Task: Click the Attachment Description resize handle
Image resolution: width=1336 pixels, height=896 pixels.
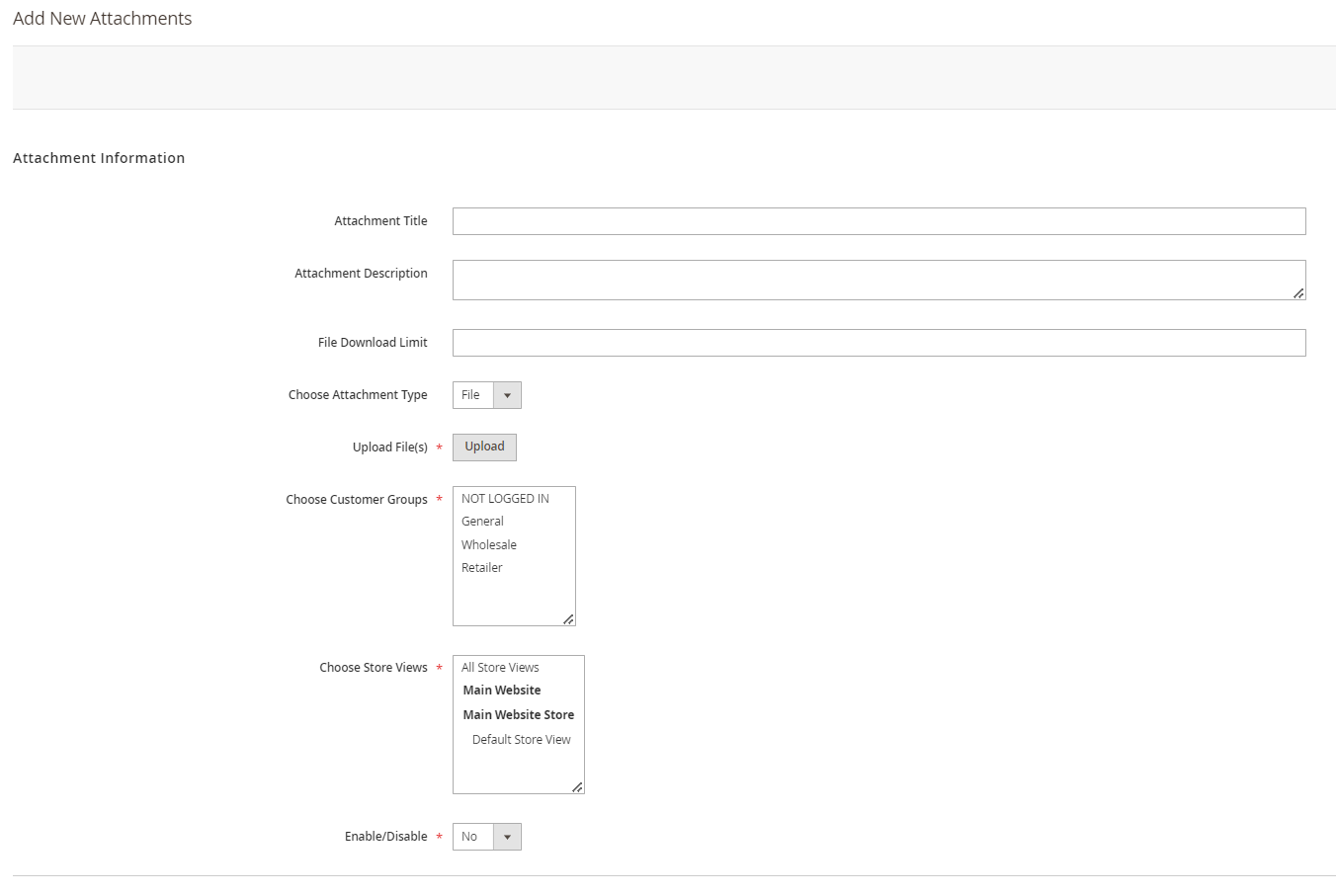Action: pos(1298,293)
